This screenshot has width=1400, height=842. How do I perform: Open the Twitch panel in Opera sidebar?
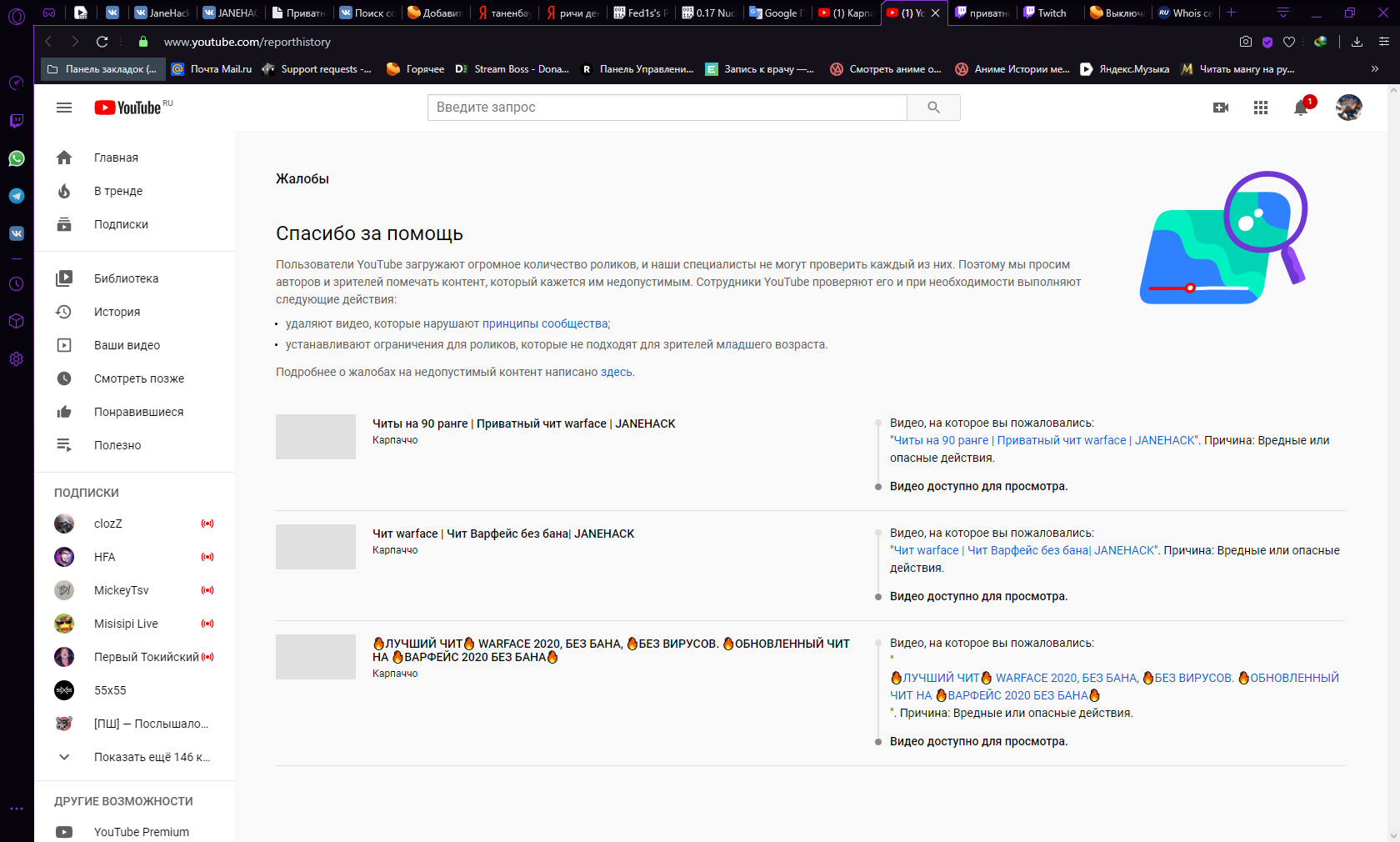17,121
